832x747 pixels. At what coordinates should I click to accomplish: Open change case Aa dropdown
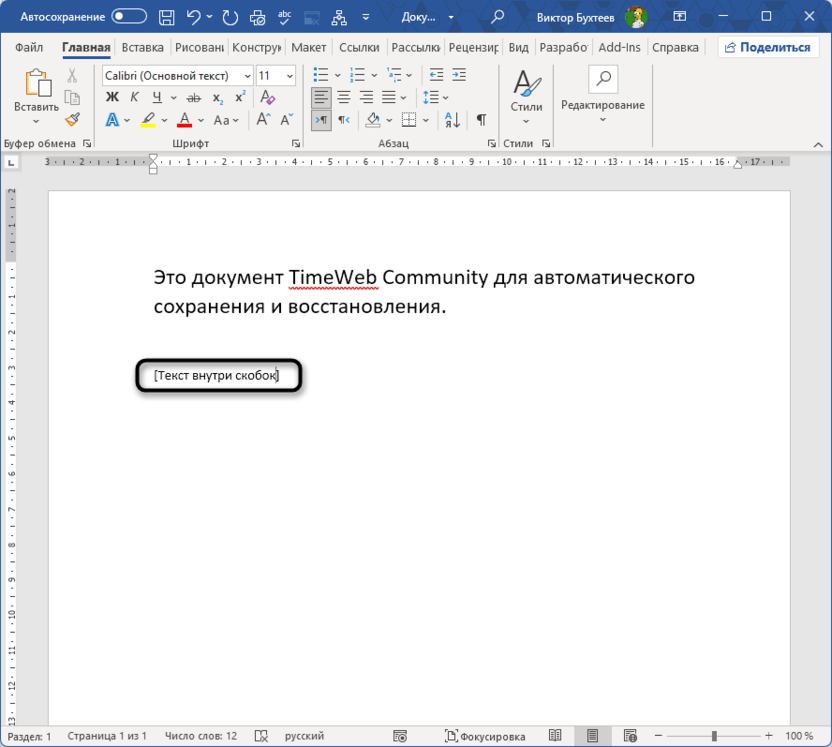click(x=227, y=120)
